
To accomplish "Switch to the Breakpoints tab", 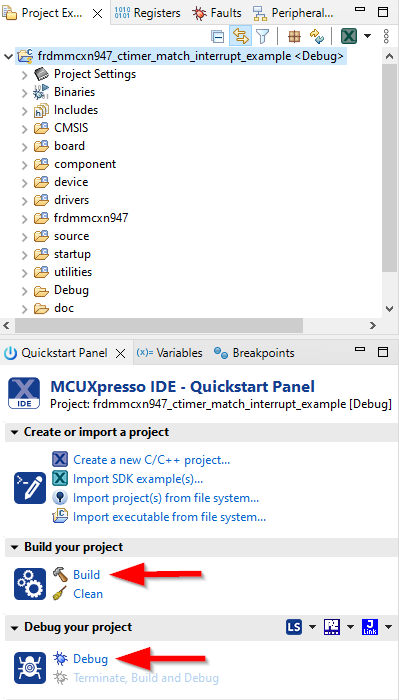I will coord(254,353).
